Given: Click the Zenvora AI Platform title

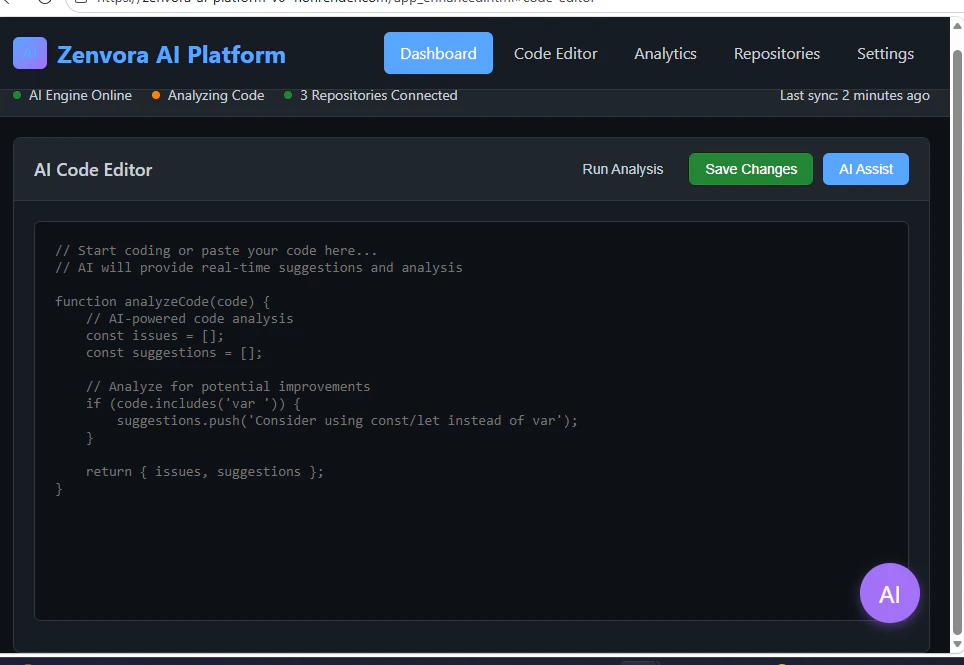Looking at the screenshot, I should (x=171, y=55).
